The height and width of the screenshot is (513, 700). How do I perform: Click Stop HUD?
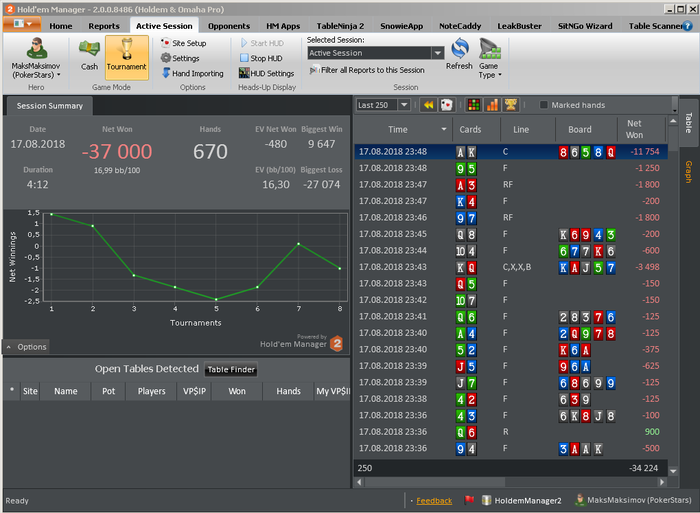tap(261, 58)
